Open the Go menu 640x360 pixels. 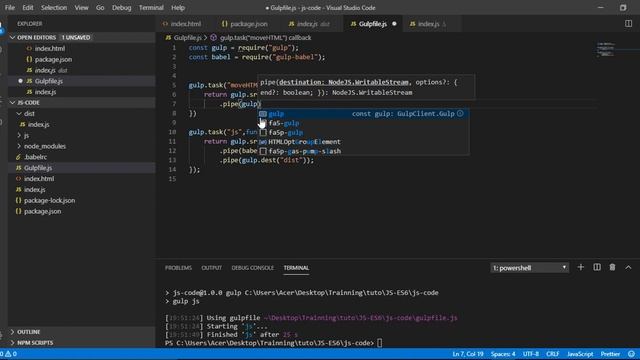[x=100, y=8]
